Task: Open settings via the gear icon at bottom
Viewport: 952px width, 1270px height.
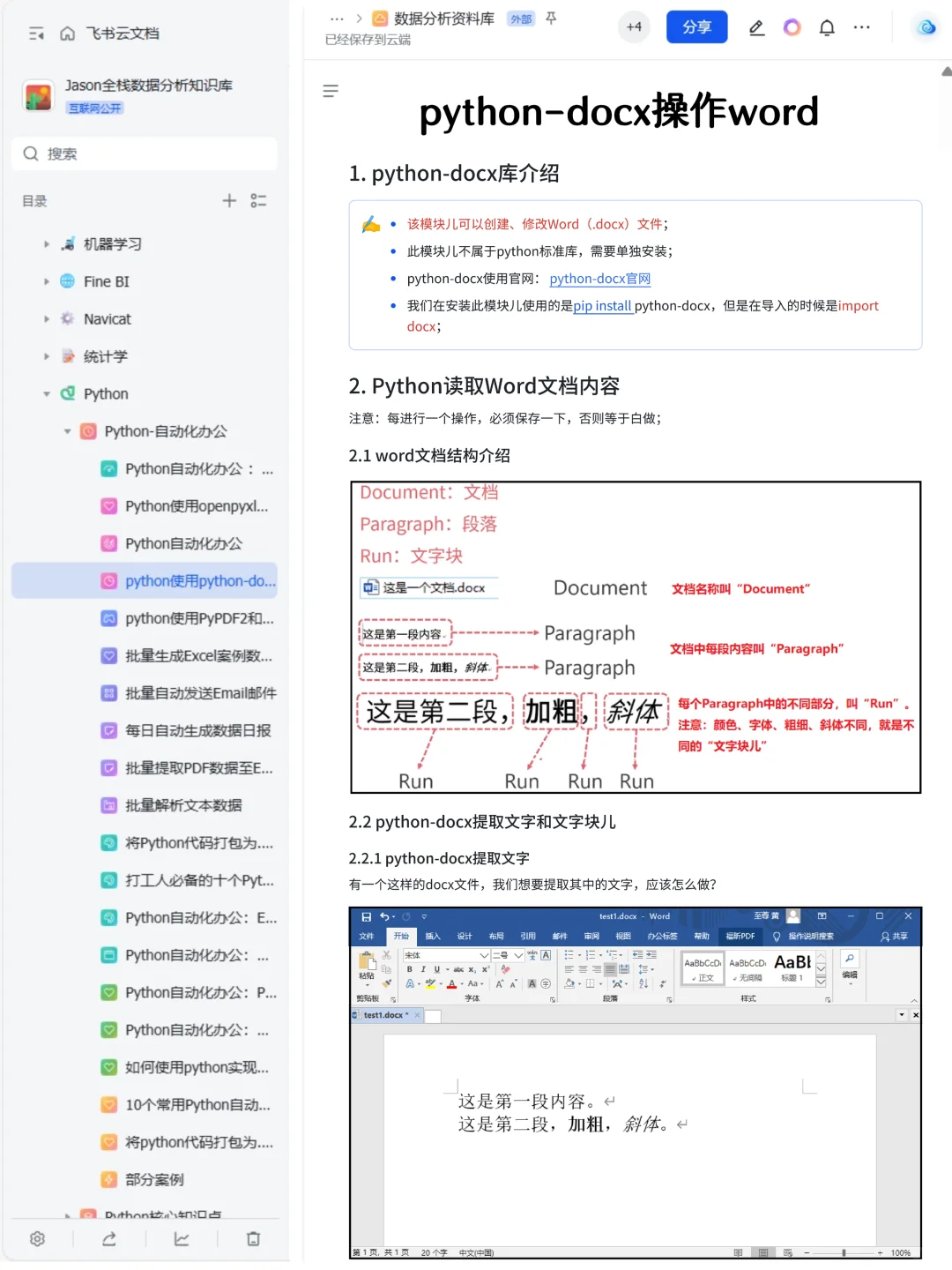Action: tap(37, 1238)
